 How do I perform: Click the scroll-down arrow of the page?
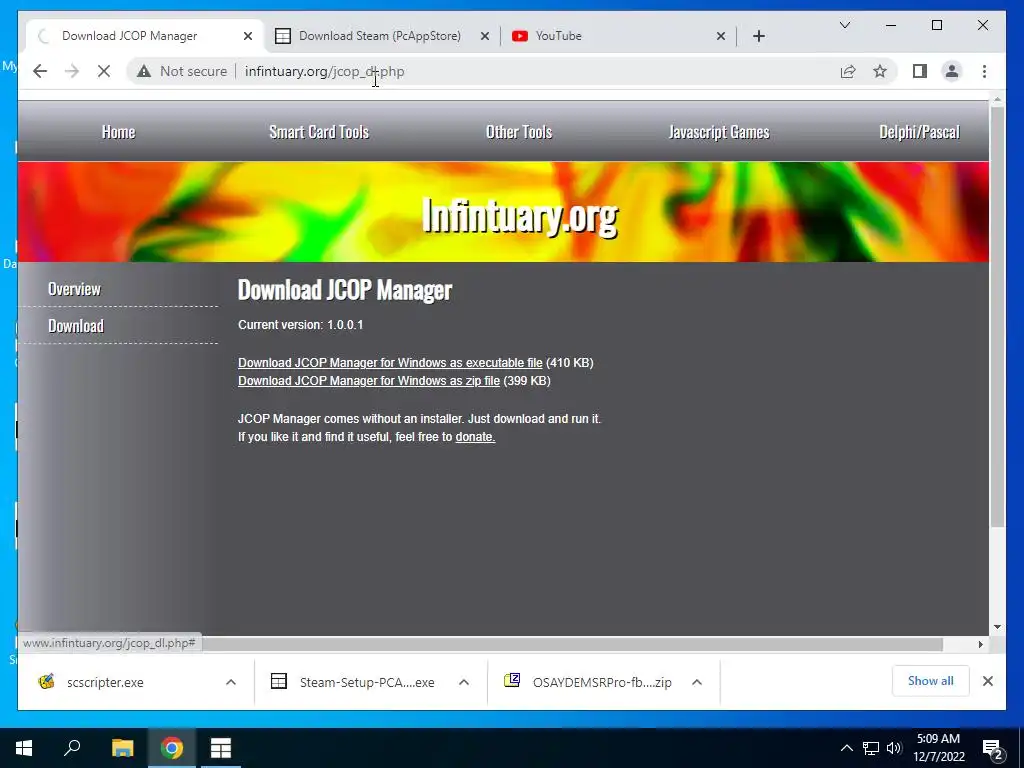point(997,627)
